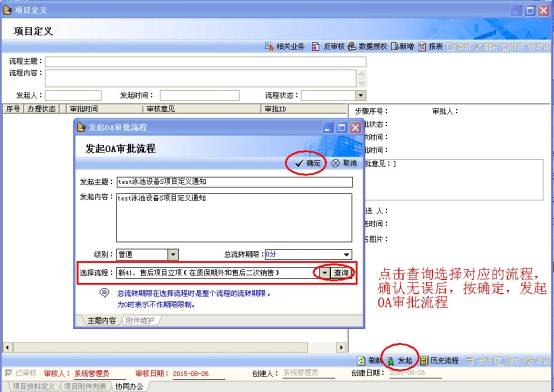The height and width of the screenshot is (392, 554).
Task: Click the 审核意见 column header
Action: (x=201, y=109)
